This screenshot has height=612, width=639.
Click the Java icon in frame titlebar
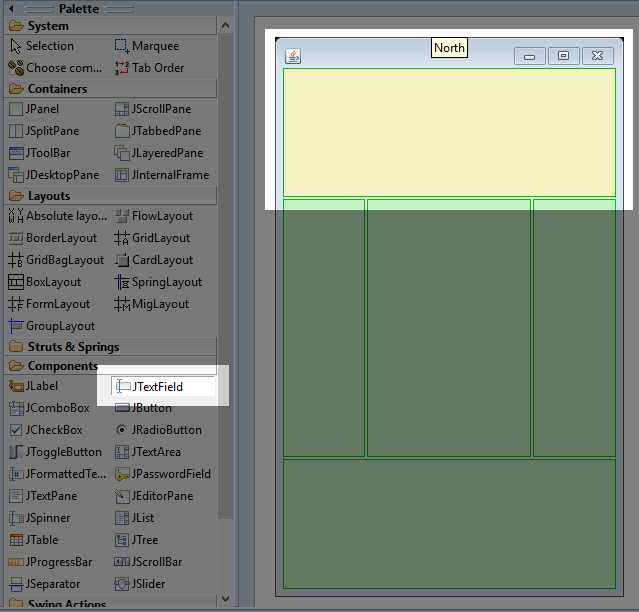(293, 56)
